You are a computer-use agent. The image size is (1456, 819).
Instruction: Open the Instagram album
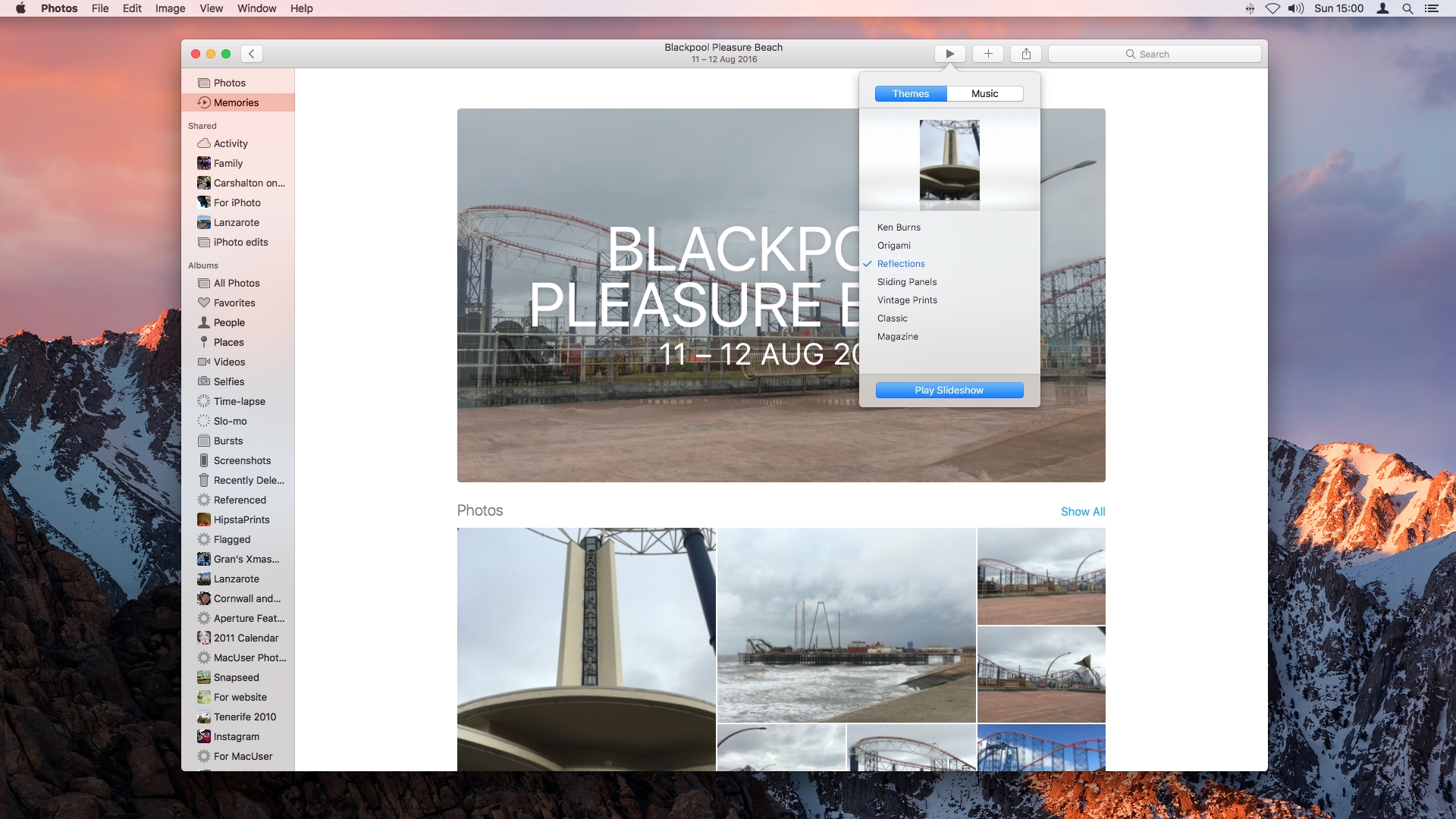pos(237,736)
